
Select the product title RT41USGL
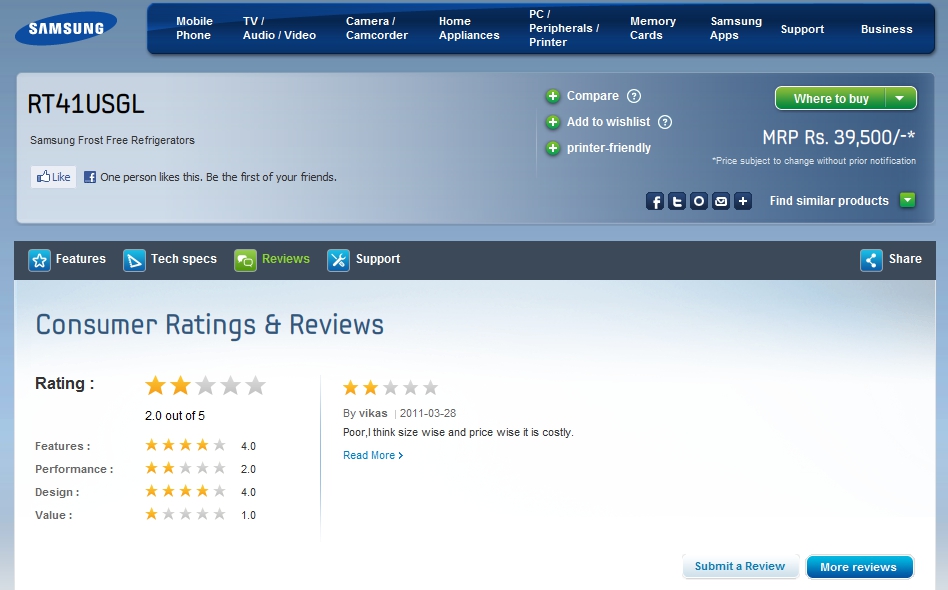click(x=86, y=105)
